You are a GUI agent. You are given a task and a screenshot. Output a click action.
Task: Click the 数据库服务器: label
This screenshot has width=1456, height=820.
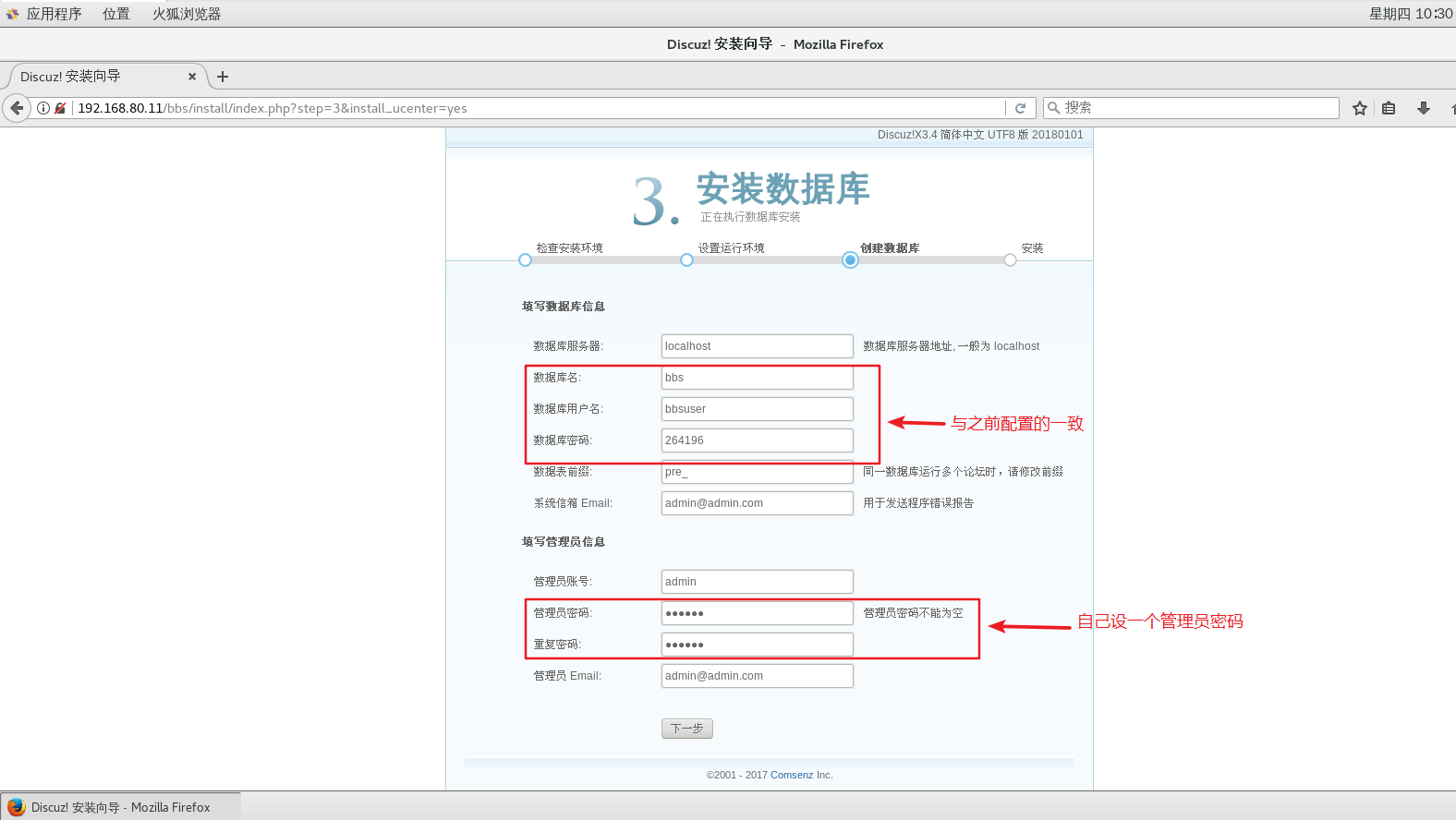pos(568,346)
